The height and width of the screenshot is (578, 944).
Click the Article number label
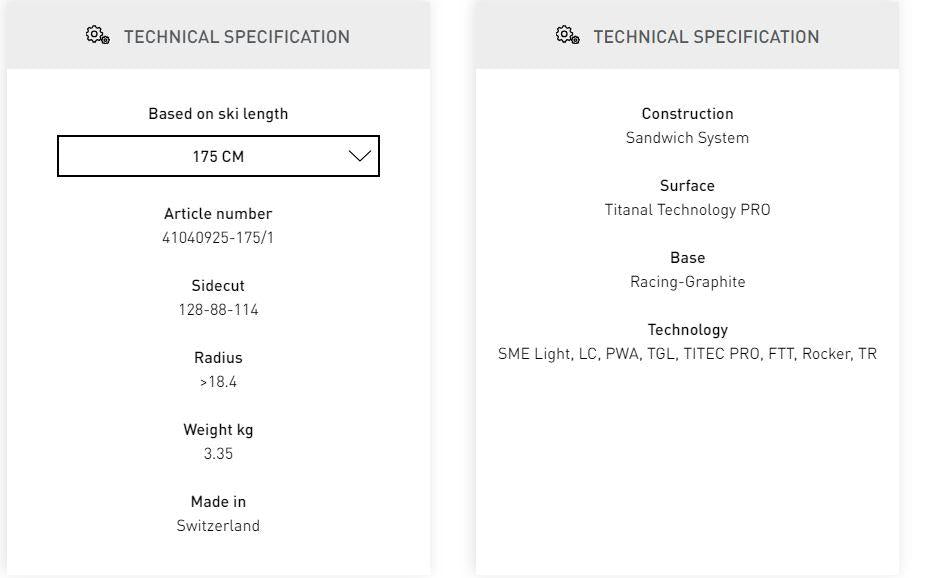tap(218, 214)
